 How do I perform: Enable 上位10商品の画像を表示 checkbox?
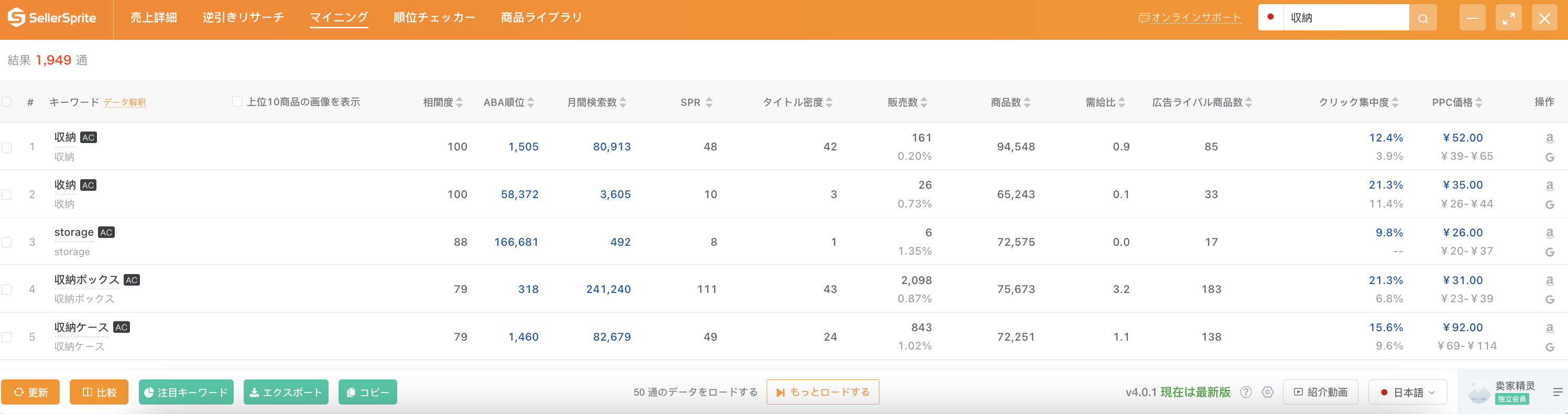tap(237, 102)
